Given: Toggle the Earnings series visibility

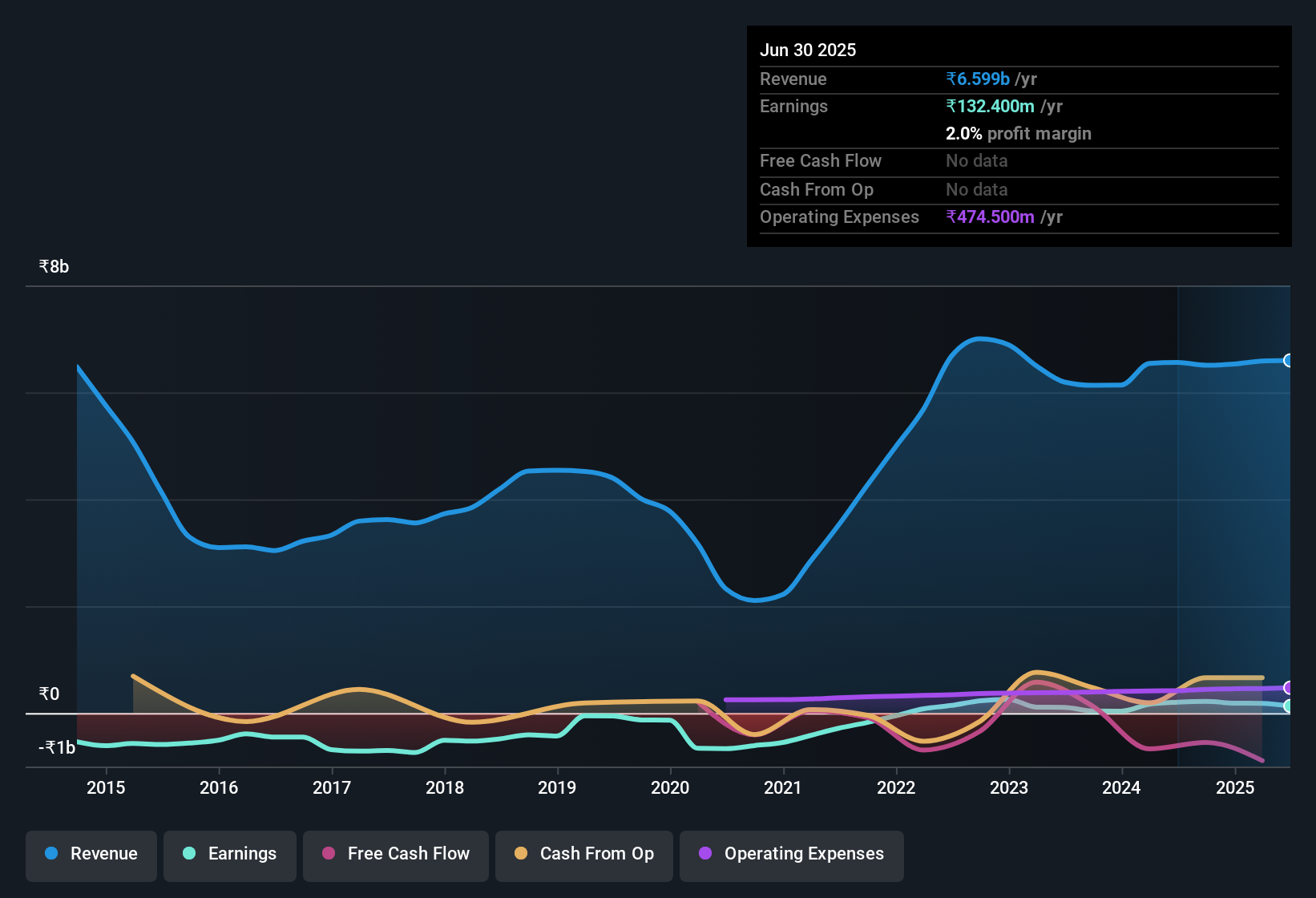Looking at the screenshot, I should pos(229,854).
